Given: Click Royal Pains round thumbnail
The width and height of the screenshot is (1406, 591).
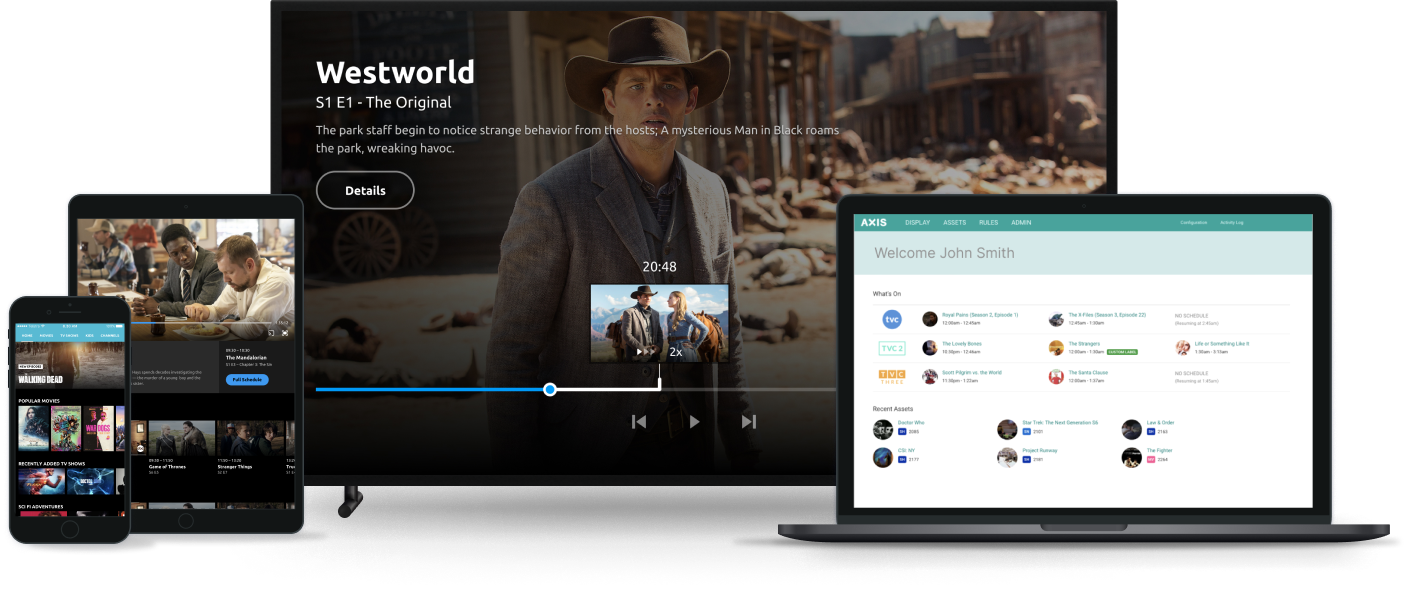Looking at the screenshot, I should pos(930,319).
